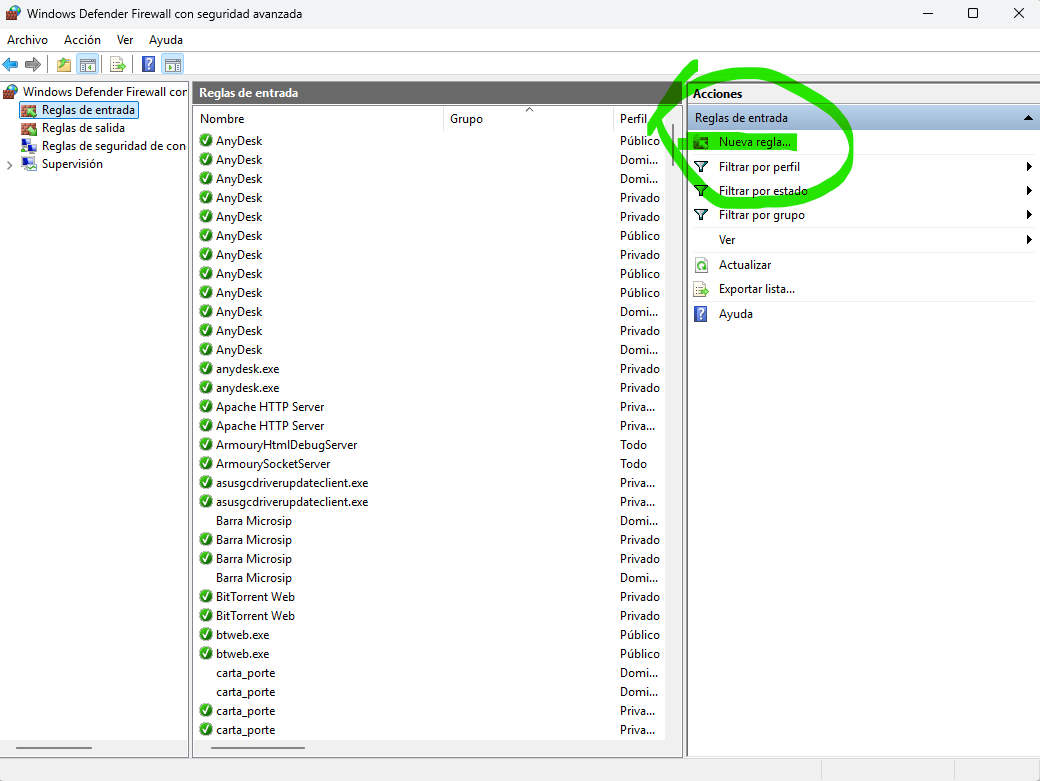Open the Ayuda menu in menu bar
The height and width of the screenshot is (781, 1040).
pos(166,40)
